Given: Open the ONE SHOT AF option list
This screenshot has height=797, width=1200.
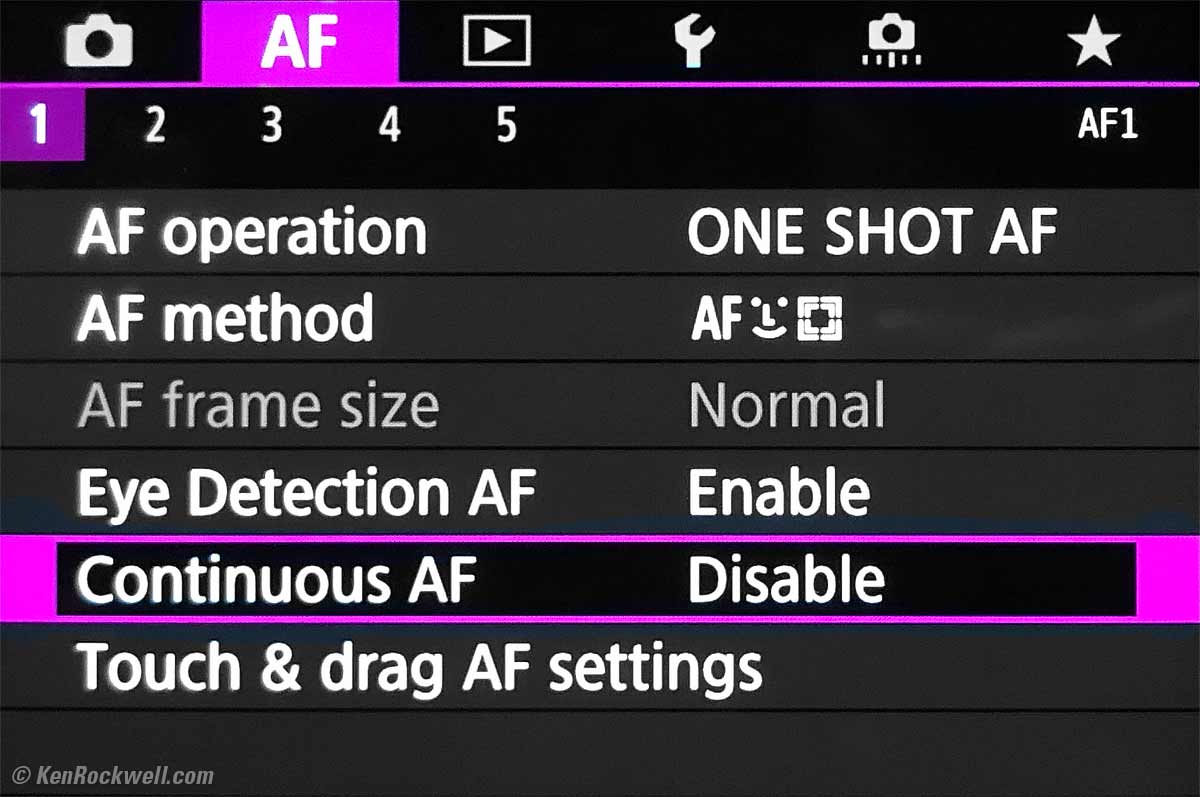Looking at the screenshot, I should (x=871, y=232).
